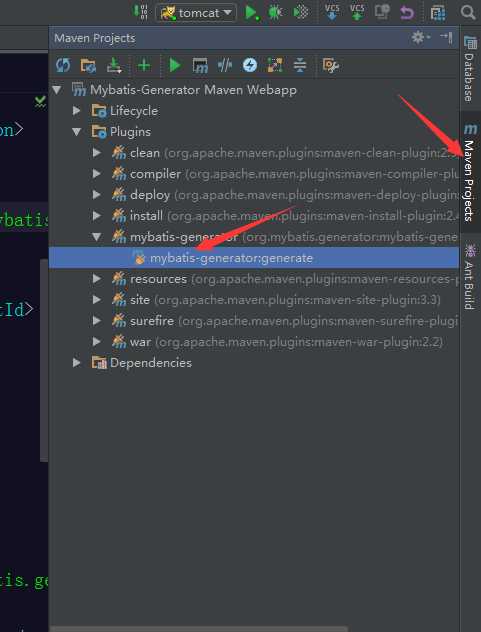The height and width of the screenshot is (632, 481).
Task: Expand the install plugin node
Action: point(96,215)
